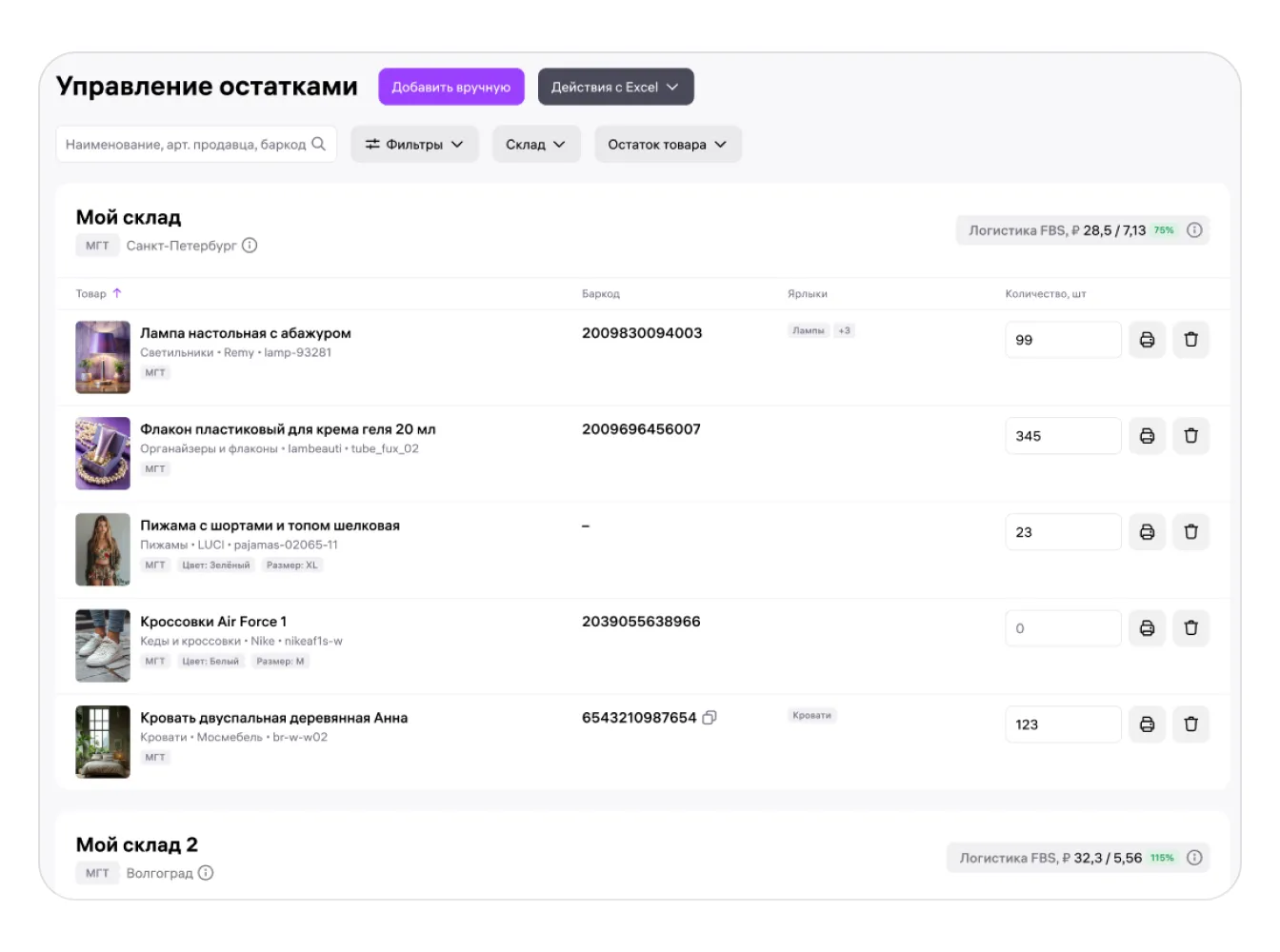Image resolution: width=1280 pixels, height=952 pixels.
Task: Click info icon next to Санкт-Петербург
Action: pyautogui.click(x=250, y=246)
